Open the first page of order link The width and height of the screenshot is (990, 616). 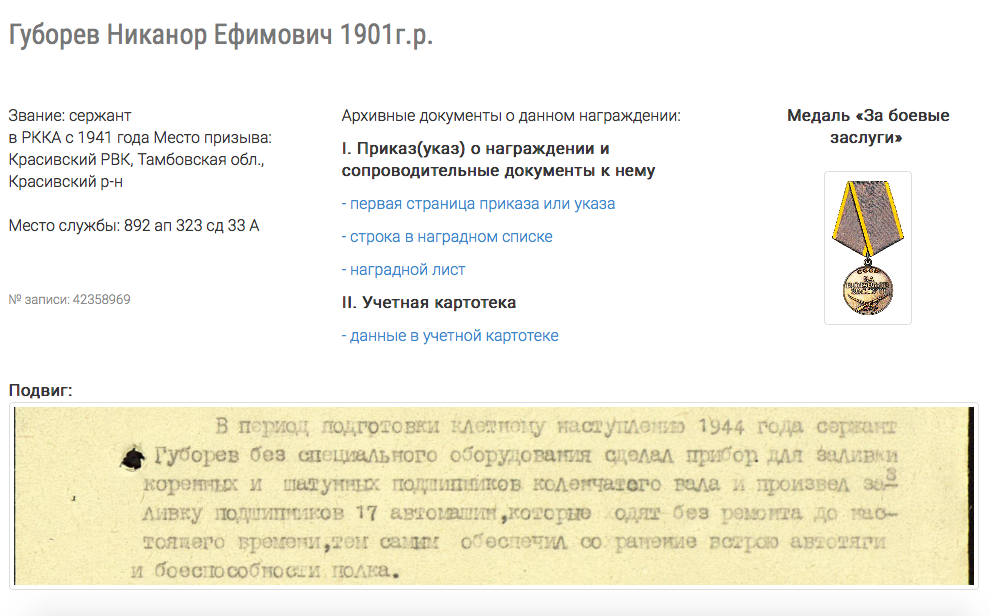tap(482, 204)
